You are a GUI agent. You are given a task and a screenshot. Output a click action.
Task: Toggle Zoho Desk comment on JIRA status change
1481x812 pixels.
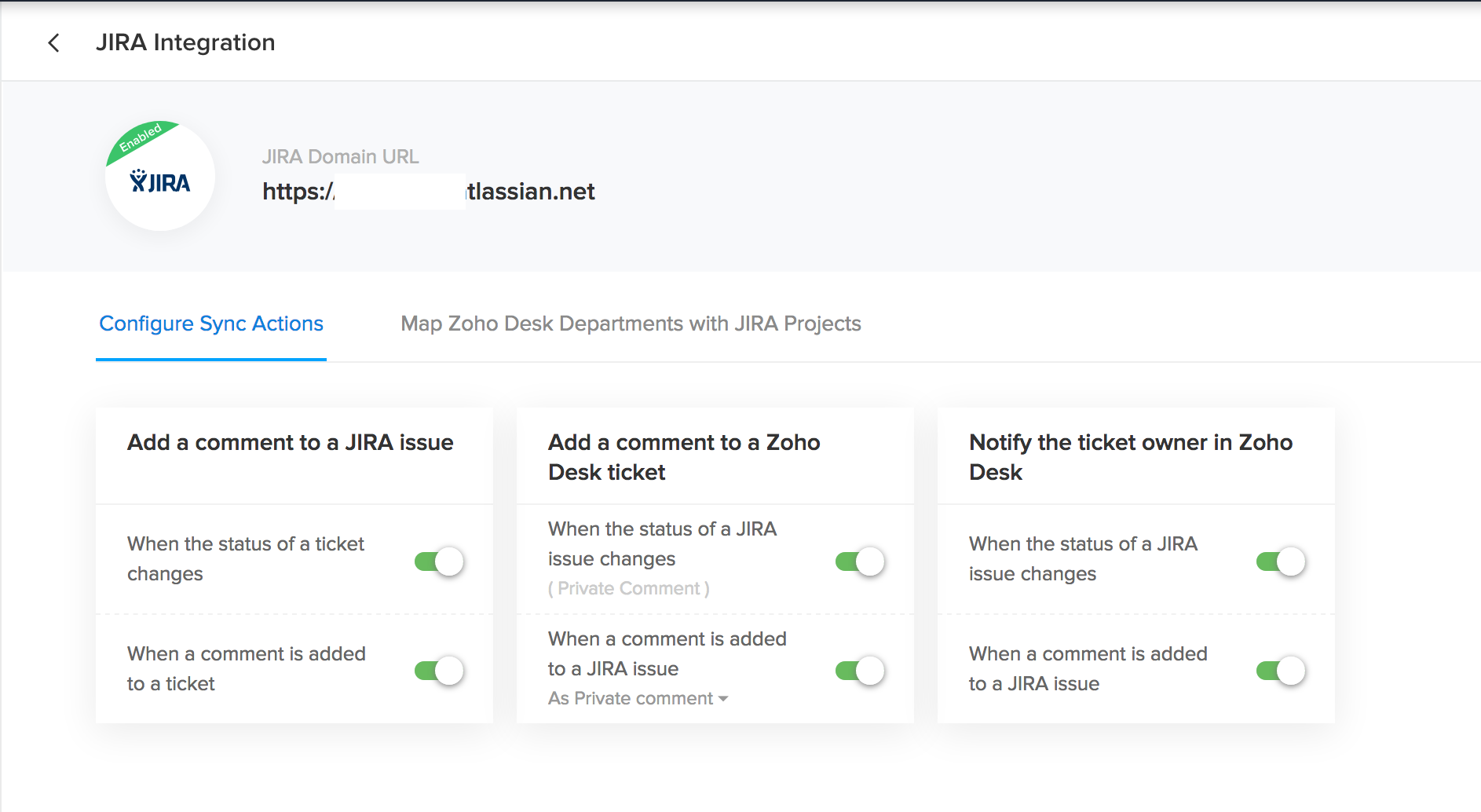[861, 561]
